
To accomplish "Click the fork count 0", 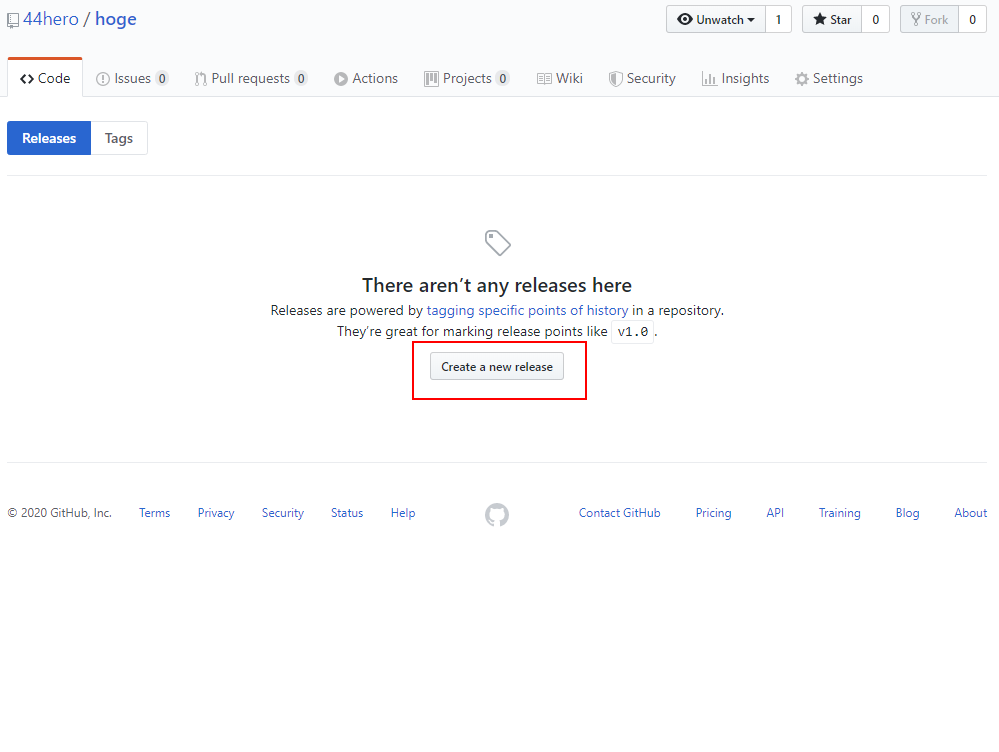I will pos(972,19).
